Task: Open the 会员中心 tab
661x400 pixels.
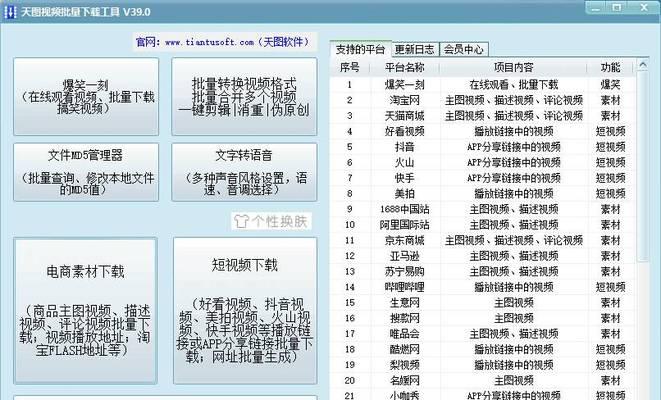Action: pyautogui.click(x=464, y=49)
